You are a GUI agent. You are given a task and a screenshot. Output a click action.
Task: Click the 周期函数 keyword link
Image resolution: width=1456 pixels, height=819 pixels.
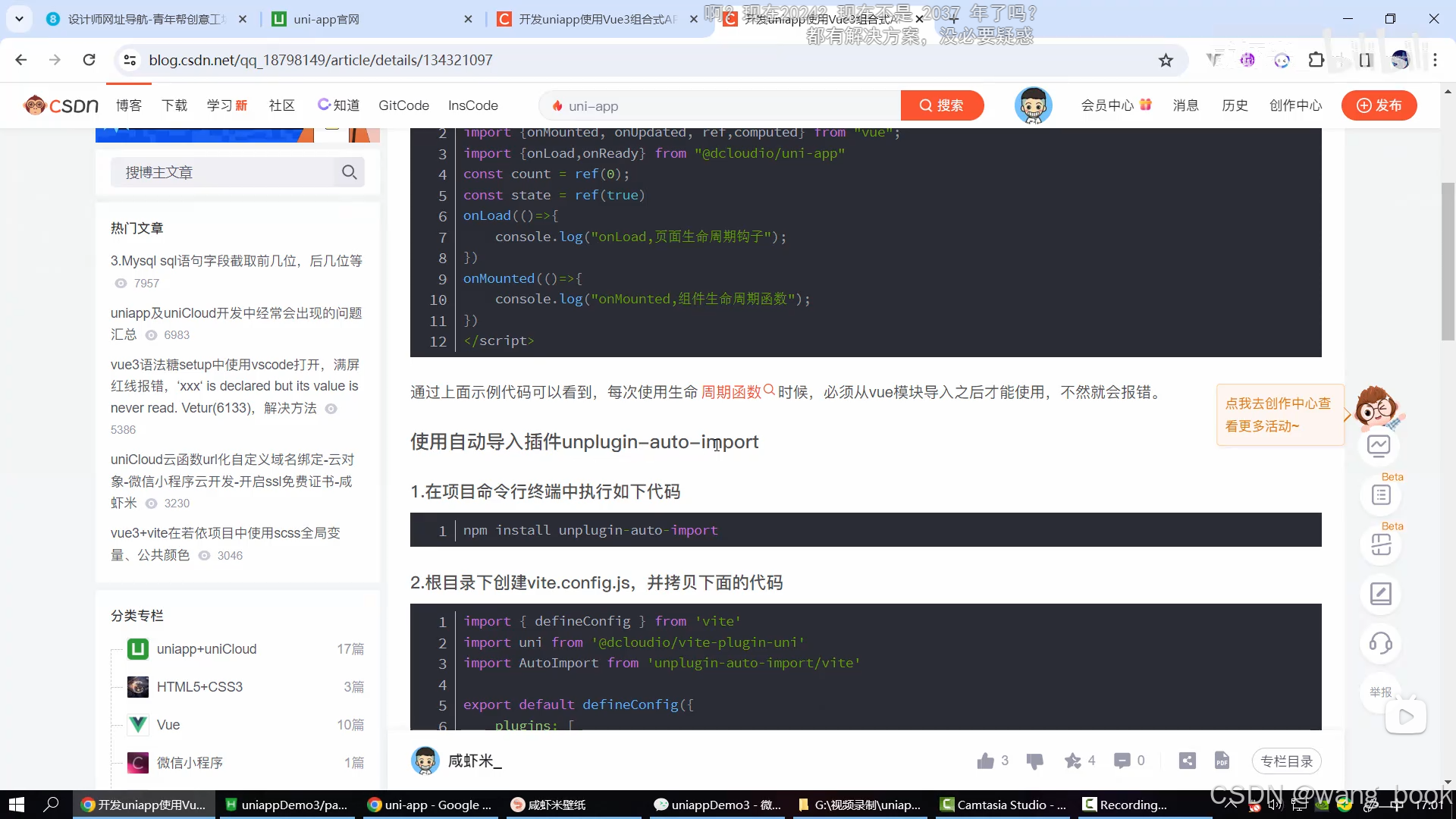tap(731, 392)
